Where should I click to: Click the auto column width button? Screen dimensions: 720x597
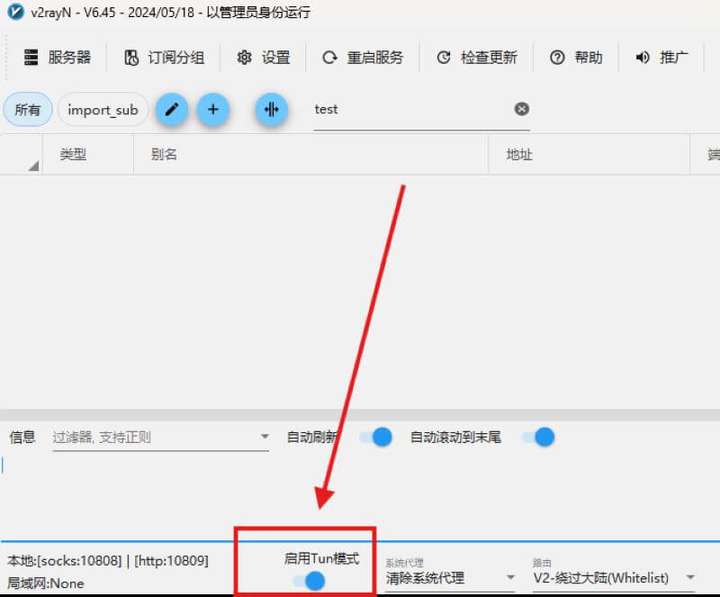point(271,109)
